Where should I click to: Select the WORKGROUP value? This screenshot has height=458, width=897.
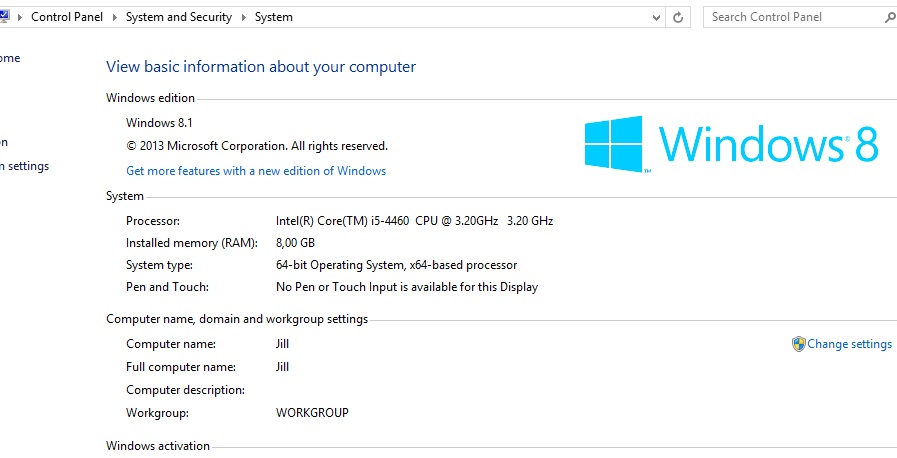312,413
